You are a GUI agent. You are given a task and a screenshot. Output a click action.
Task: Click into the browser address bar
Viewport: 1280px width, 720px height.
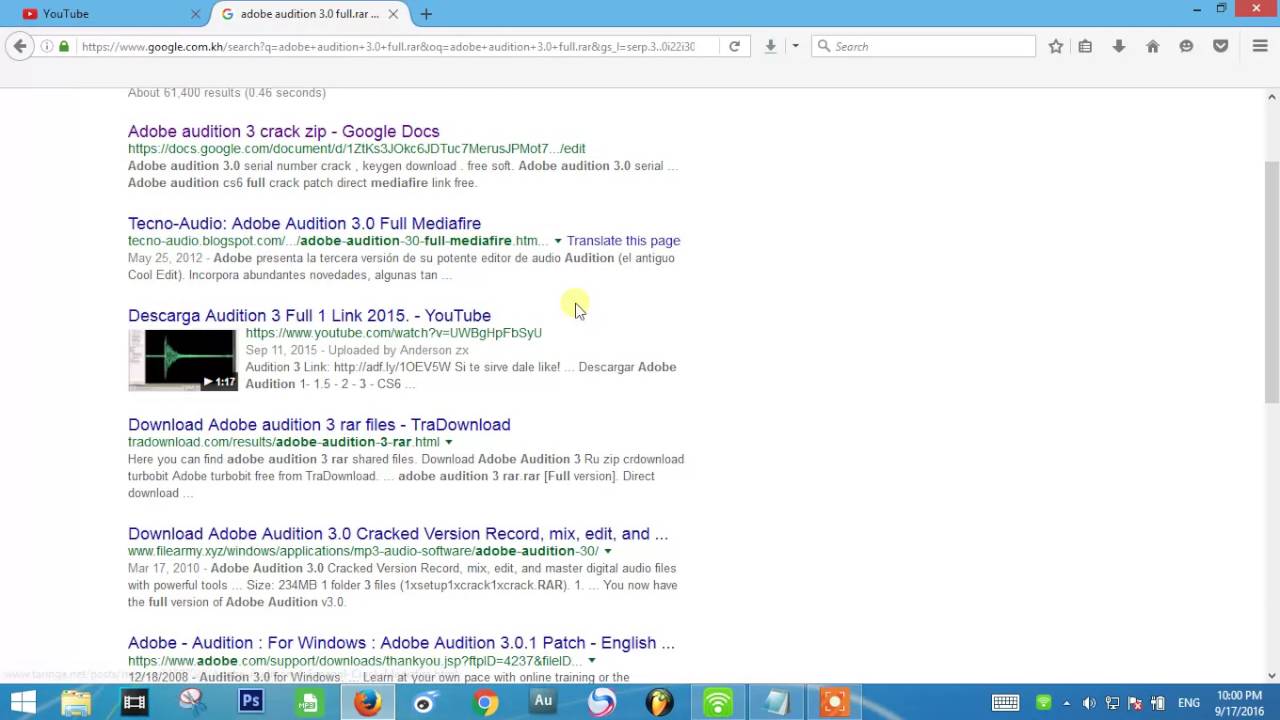388,46
